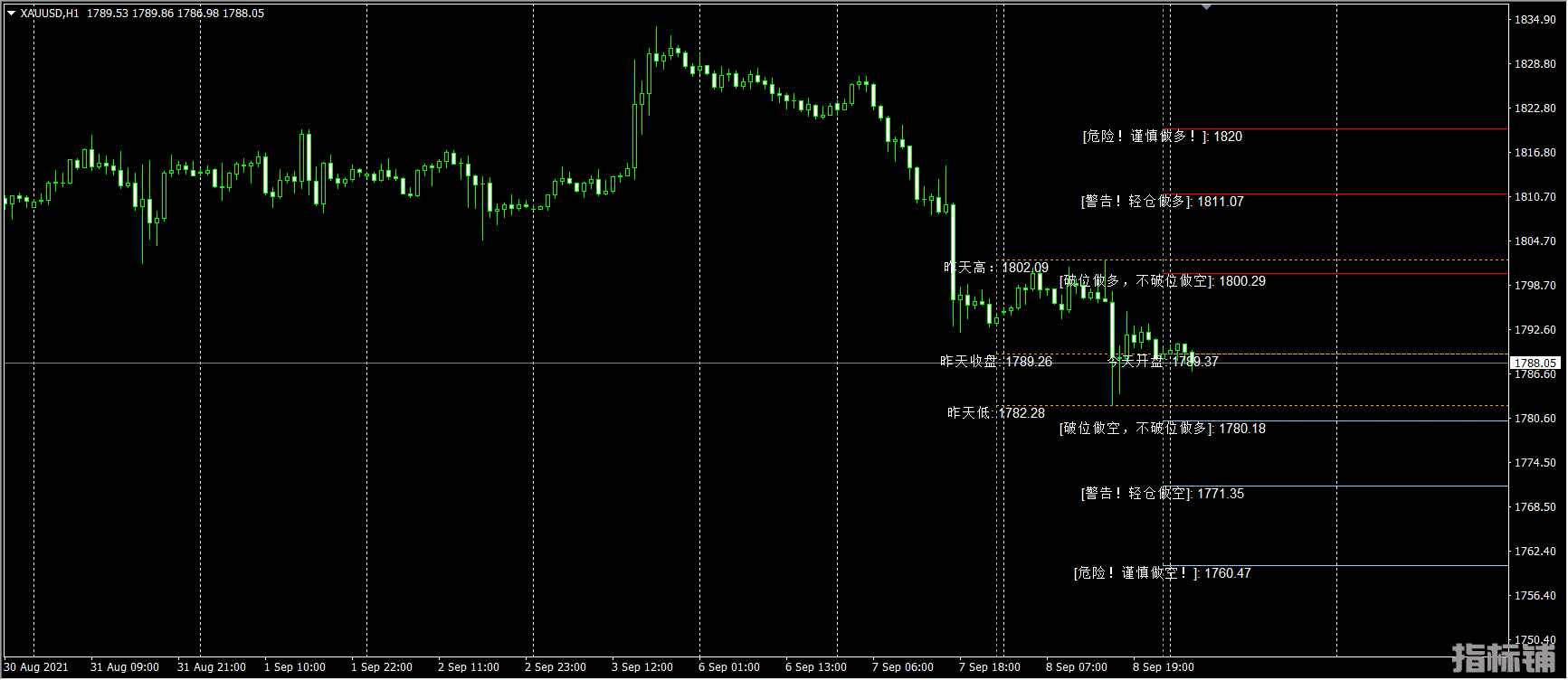Viewport: 1568px width, 680px height.
Task: Click price axis value 1816.80
Action: (x=1535, y=153)
